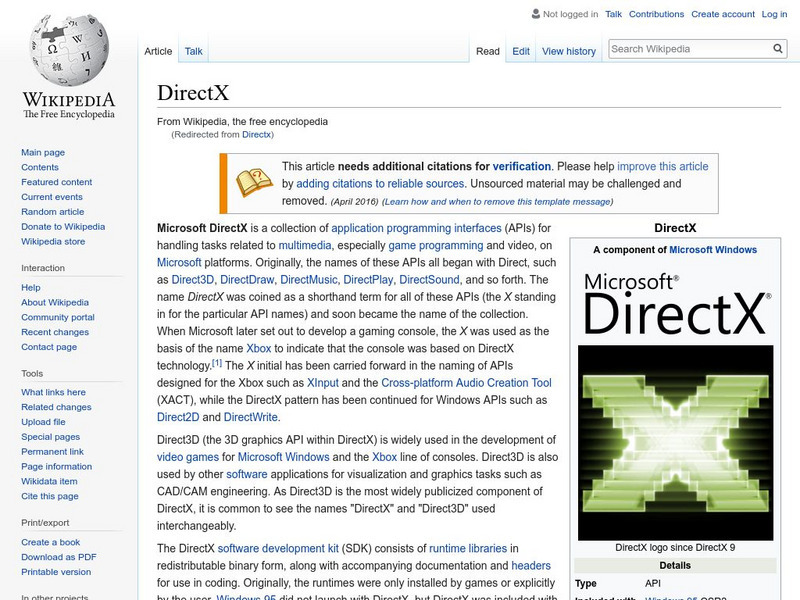The image size is (800, 600).
Task: Open Community portal link
Action: tap(58, 317)
